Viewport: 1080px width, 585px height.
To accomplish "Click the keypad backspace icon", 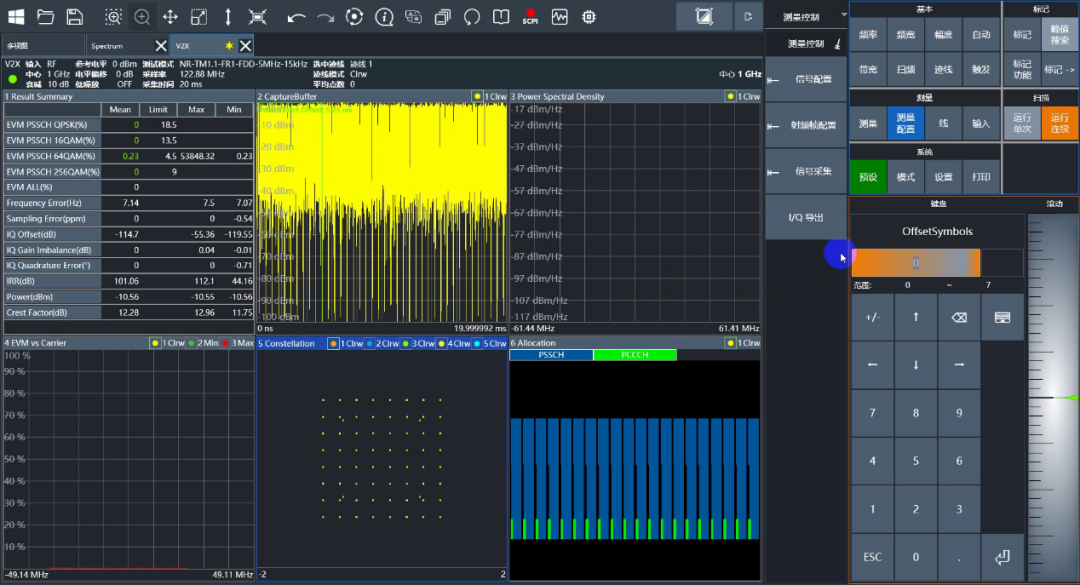I will point(959,317).
